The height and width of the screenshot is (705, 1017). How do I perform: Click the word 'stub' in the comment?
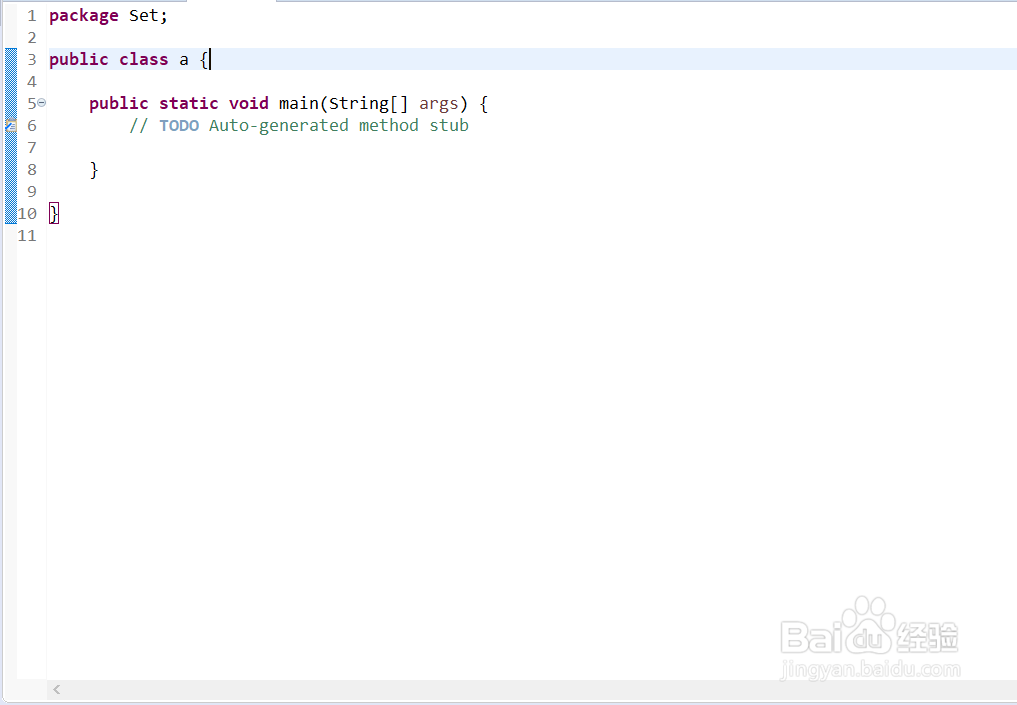click(449, 125)
